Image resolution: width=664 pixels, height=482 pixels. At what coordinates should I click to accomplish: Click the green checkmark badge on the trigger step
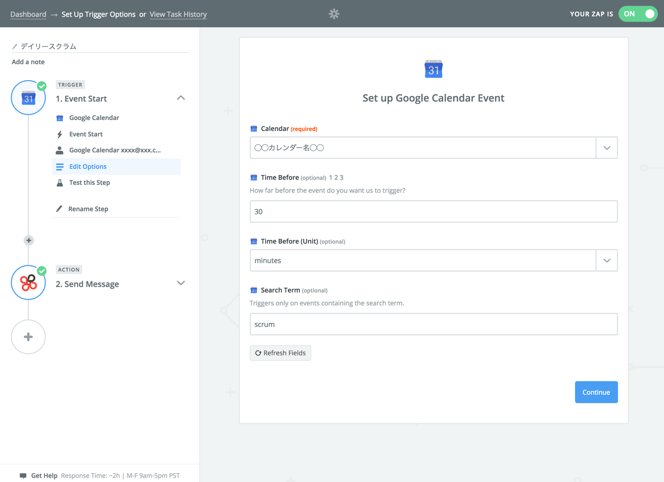42,86
